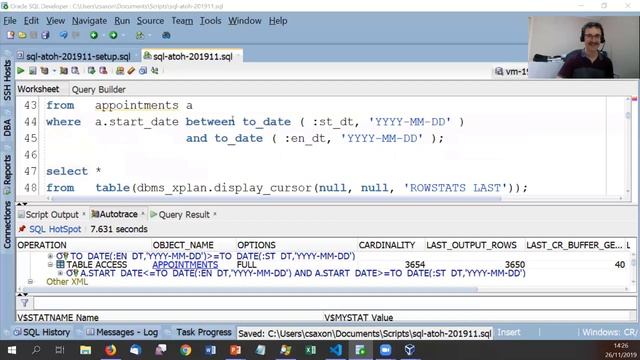The height and width of the screenshot is (360, 640).
Task: Open the Tools menu
Action: (x=210, y=21)
